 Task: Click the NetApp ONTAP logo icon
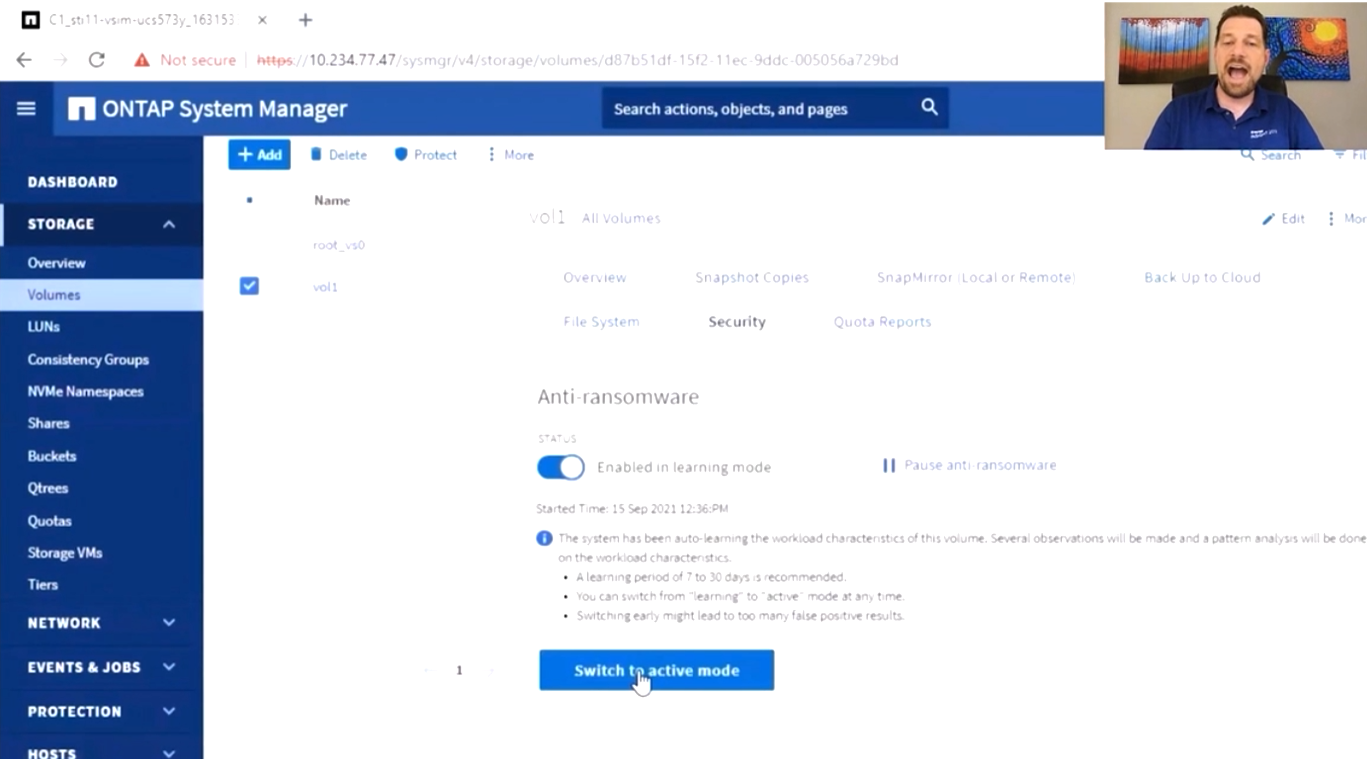point(81,109)
